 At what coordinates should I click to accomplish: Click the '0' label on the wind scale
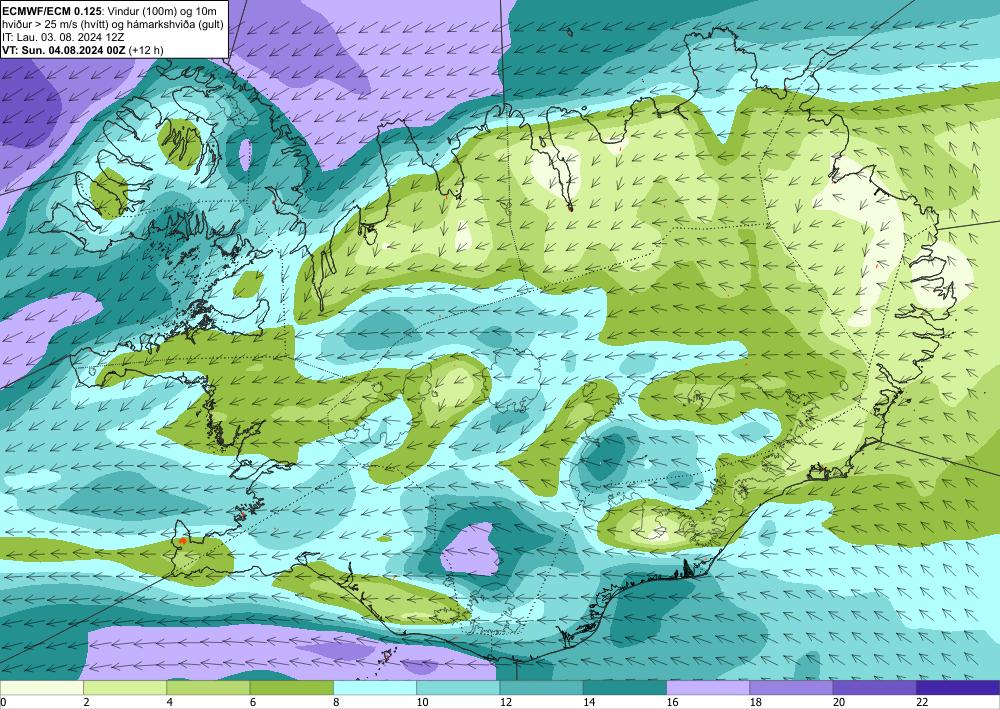[3, 702]
